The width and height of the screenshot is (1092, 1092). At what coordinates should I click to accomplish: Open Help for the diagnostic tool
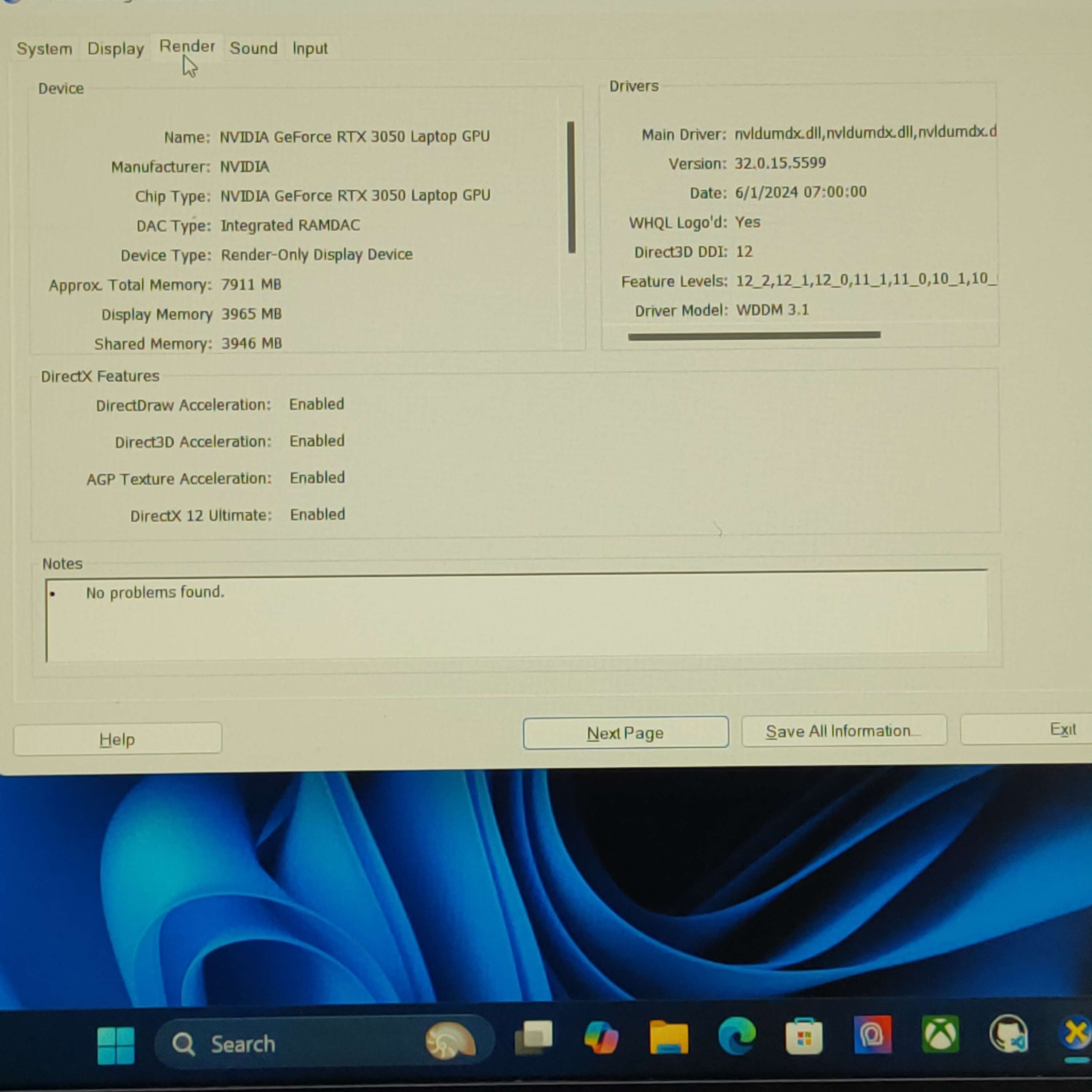pos(117,738)
